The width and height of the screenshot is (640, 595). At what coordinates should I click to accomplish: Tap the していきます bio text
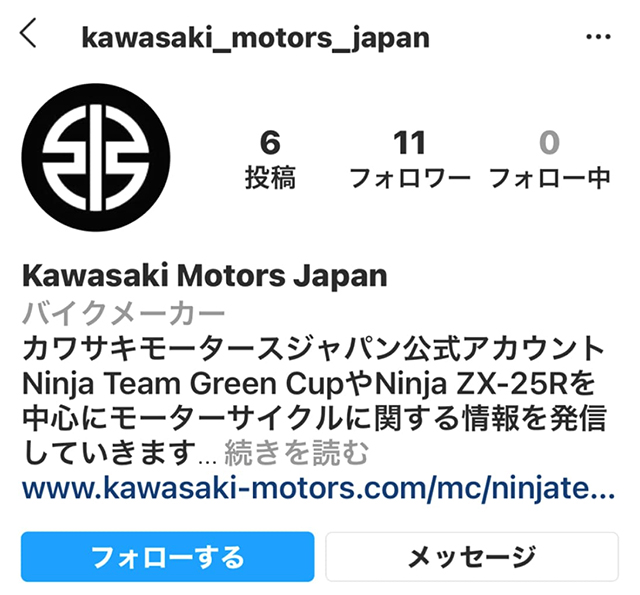[x=109, y=453]
